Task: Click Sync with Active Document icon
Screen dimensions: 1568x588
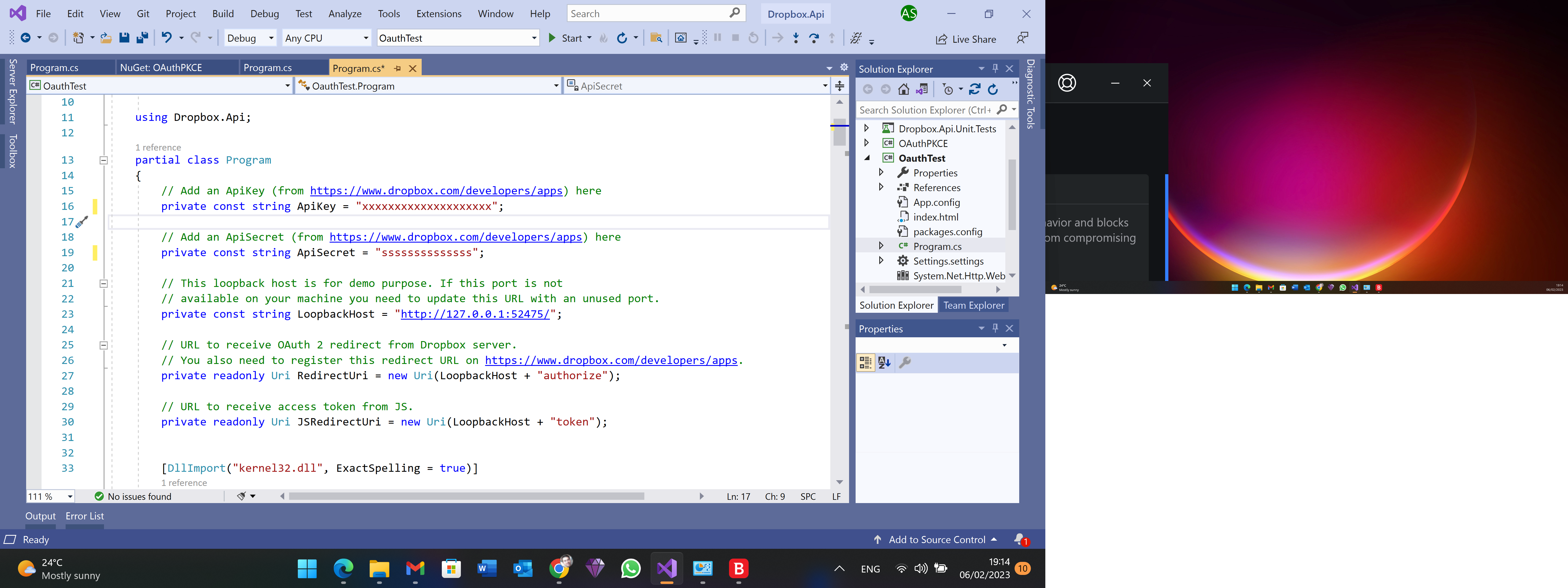Action: (x=975, y=90)
